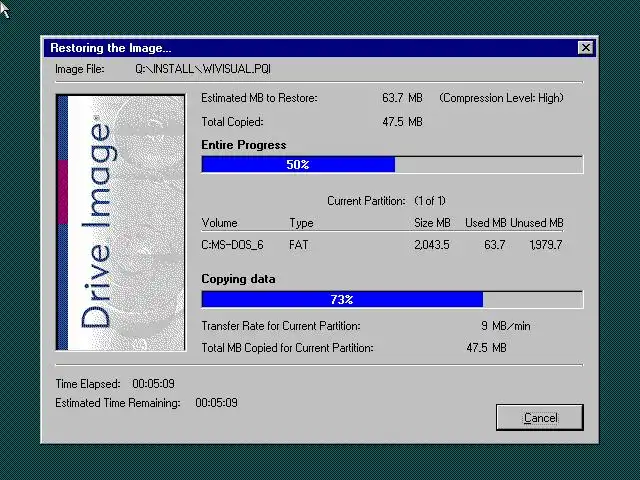The height and width of the screenshot is (480, 640).
Task: Click the '(Compression Level: High)' text
Action: pyautogui.click(x=501, y=98)
